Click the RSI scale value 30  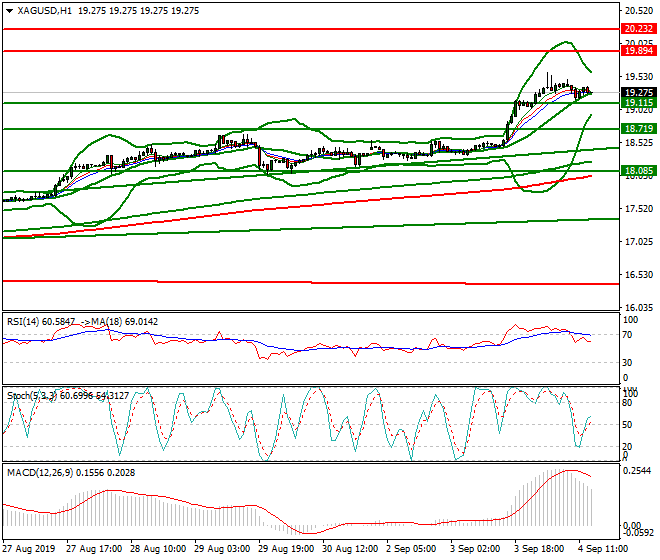[x=628, y=363]
